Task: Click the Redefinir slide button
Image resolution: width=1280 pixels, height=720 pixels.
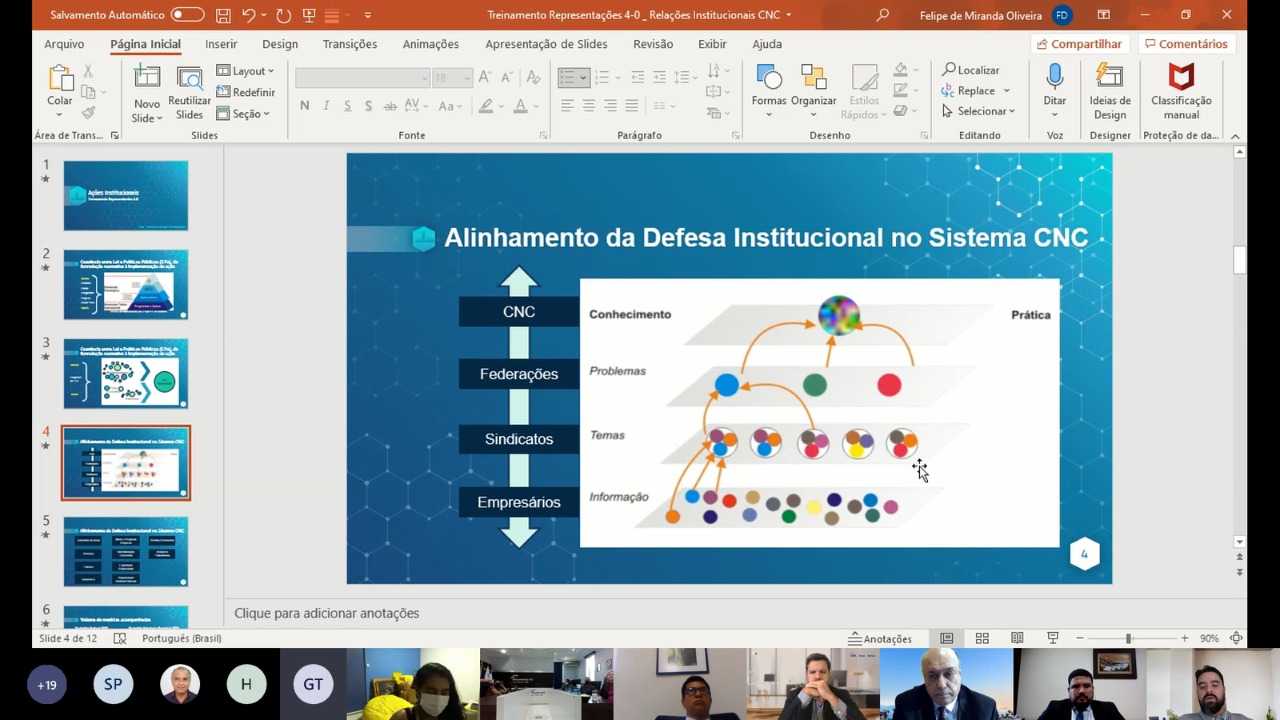Action: click(x=246, y=92)
